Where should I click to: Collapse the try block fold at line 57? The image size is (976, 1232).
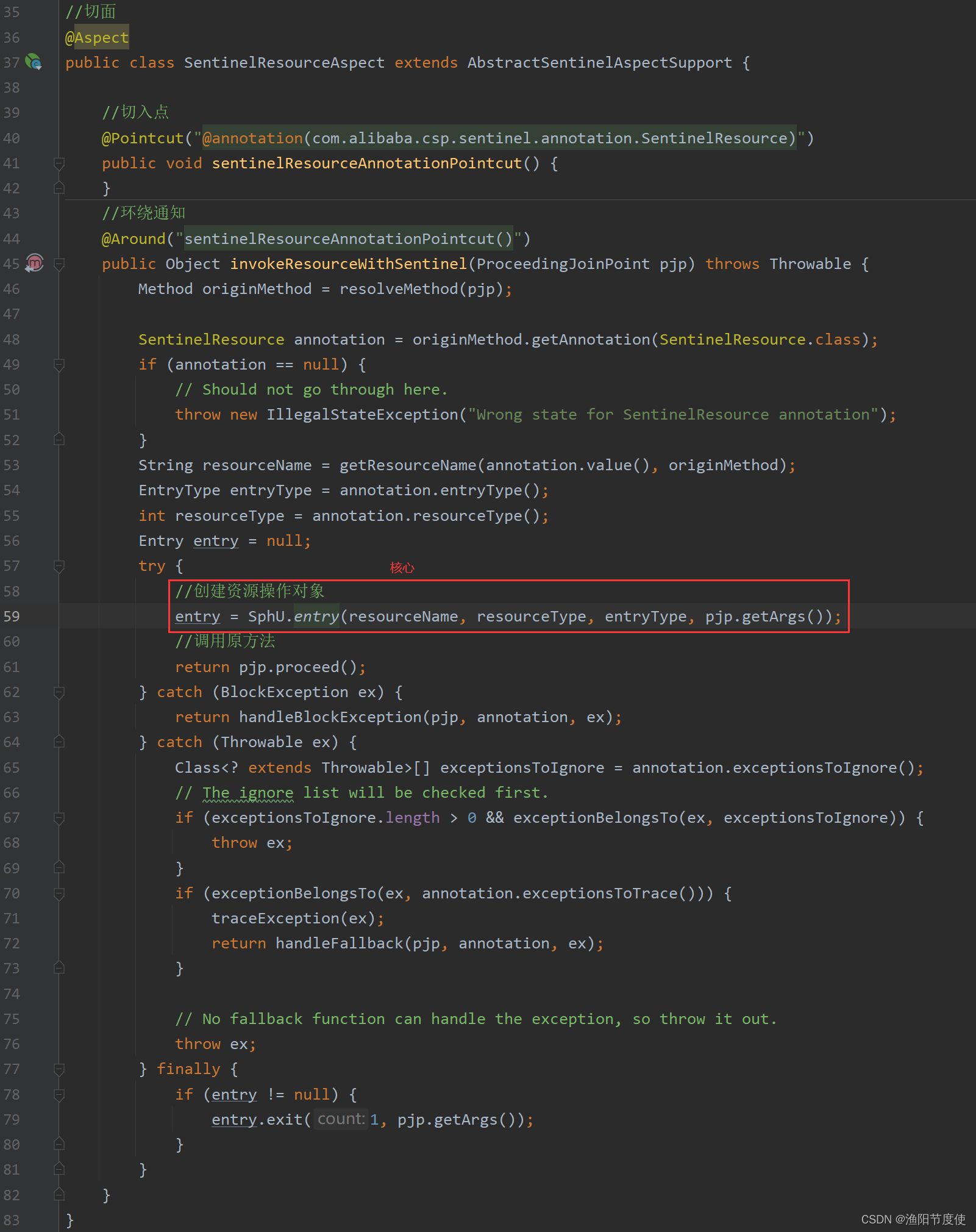(59, 566)
